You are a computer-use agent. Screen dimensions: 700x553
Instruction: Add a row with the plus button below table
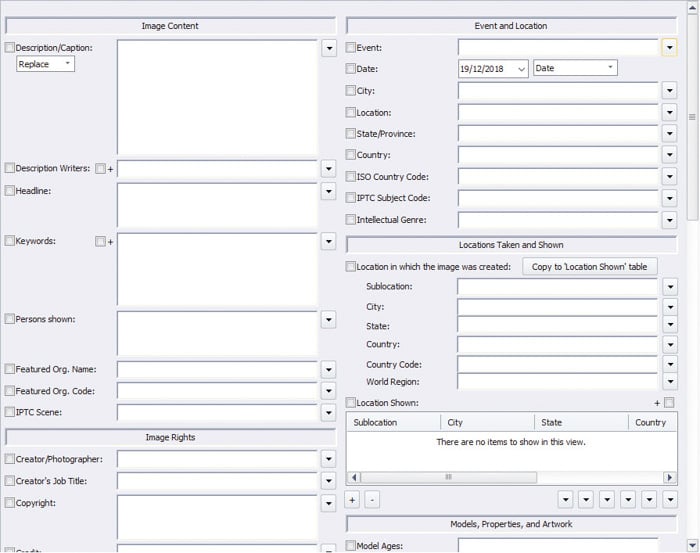tap(352, 500)
